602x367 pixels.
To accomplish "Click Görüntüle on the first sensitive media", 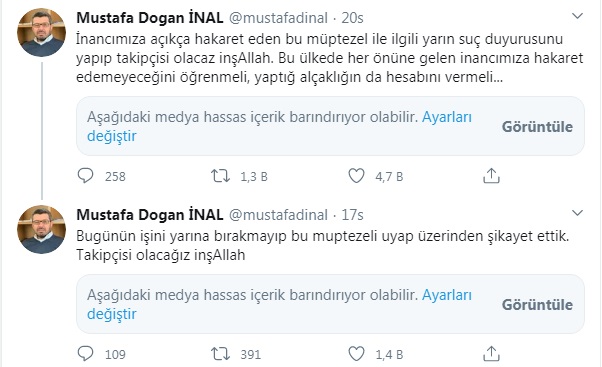I will click(537, 127).
